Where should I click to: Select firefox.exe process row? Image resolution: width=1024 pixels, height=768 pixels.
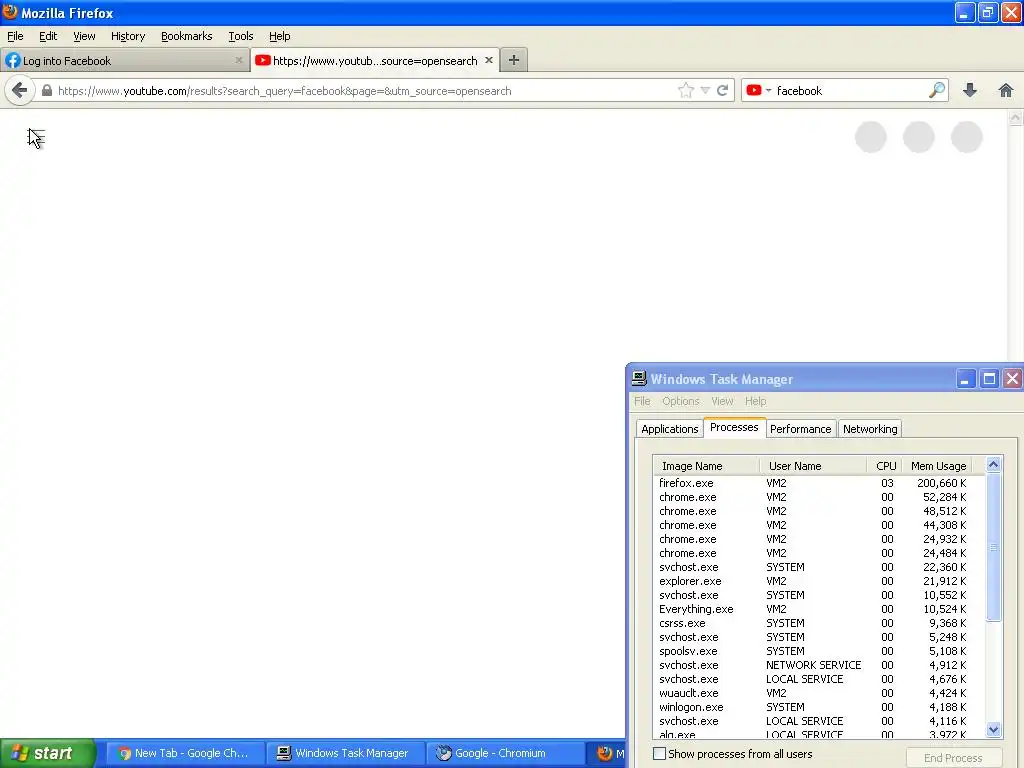pos(820,483)
